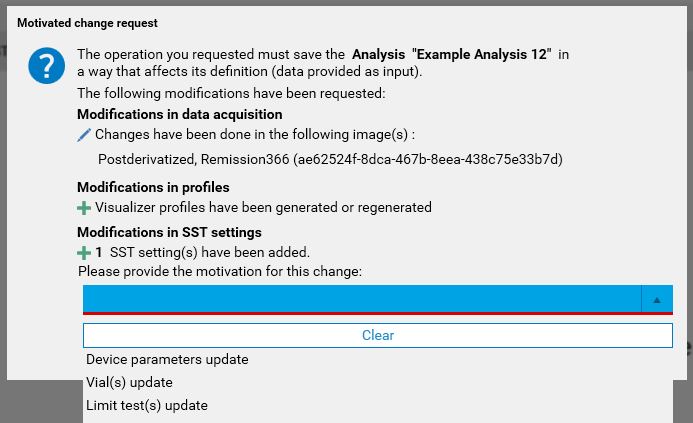
Task: Click the pencil icon beside image changes
Action: point(84,134)
